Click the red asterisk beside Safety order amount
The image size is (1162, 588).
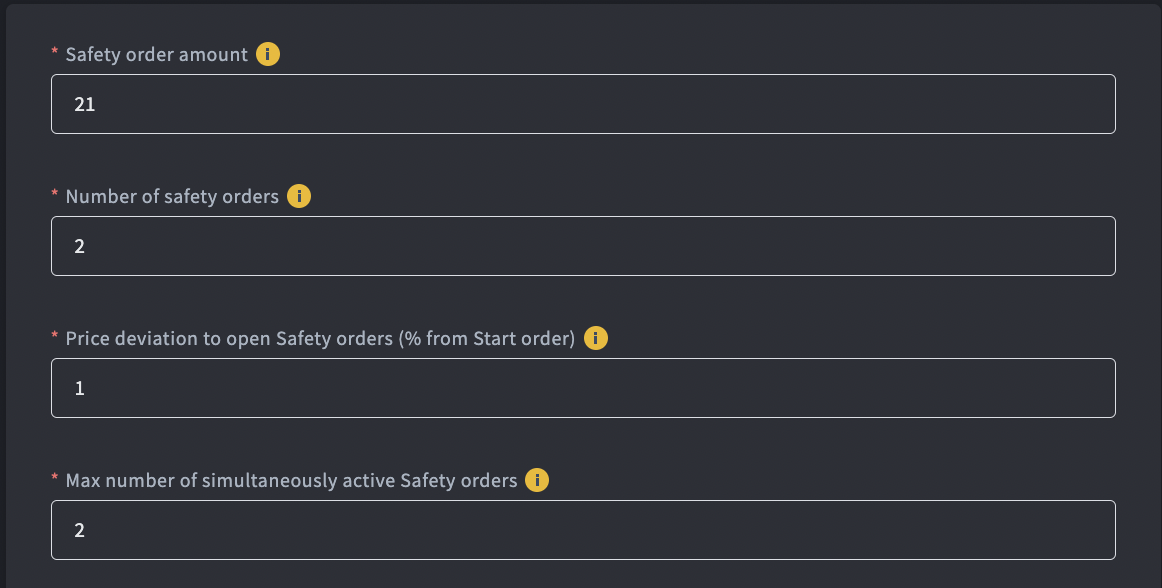[55, 52]
